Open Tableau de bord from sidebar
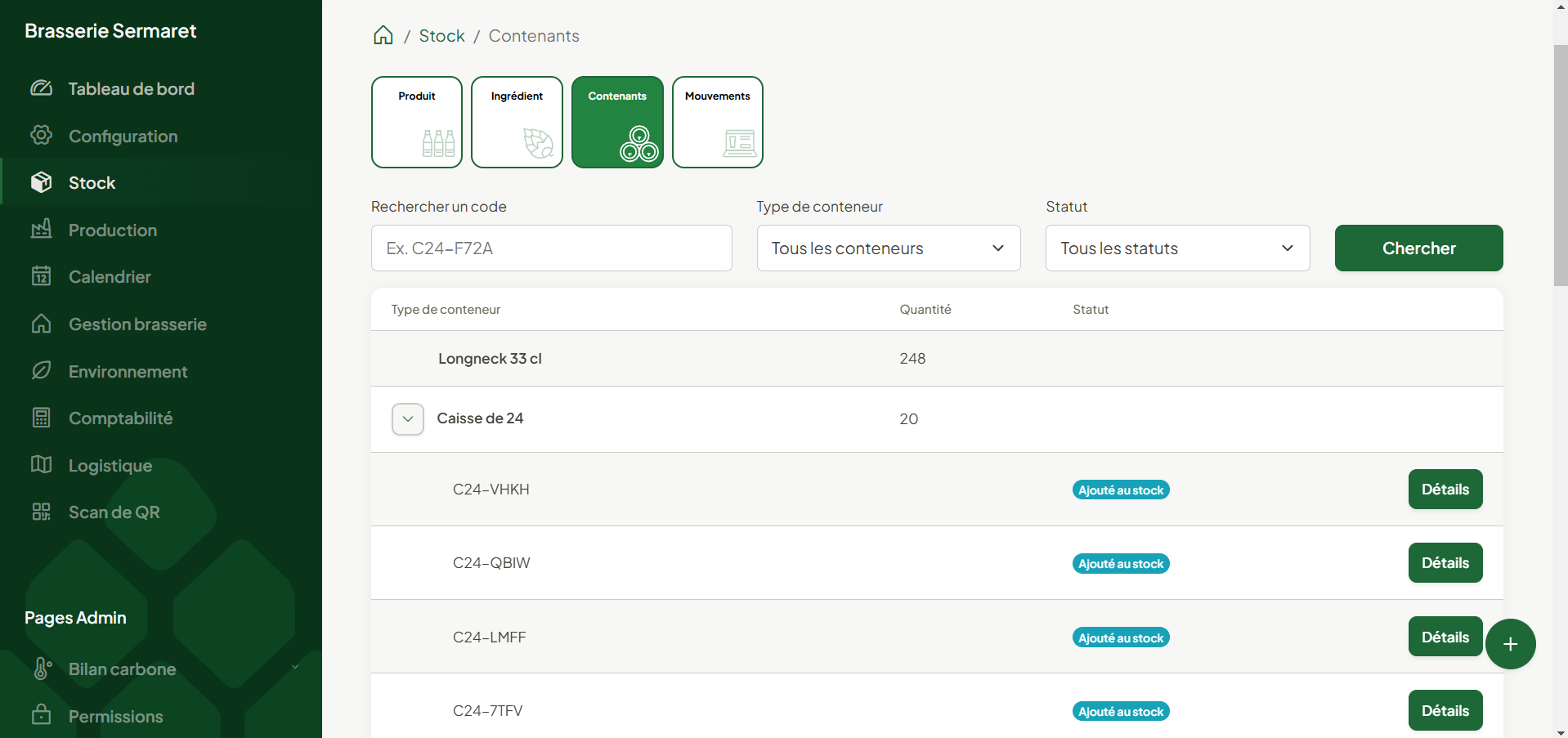Screen dimensions: 1568x738 [x=131, y=89]
